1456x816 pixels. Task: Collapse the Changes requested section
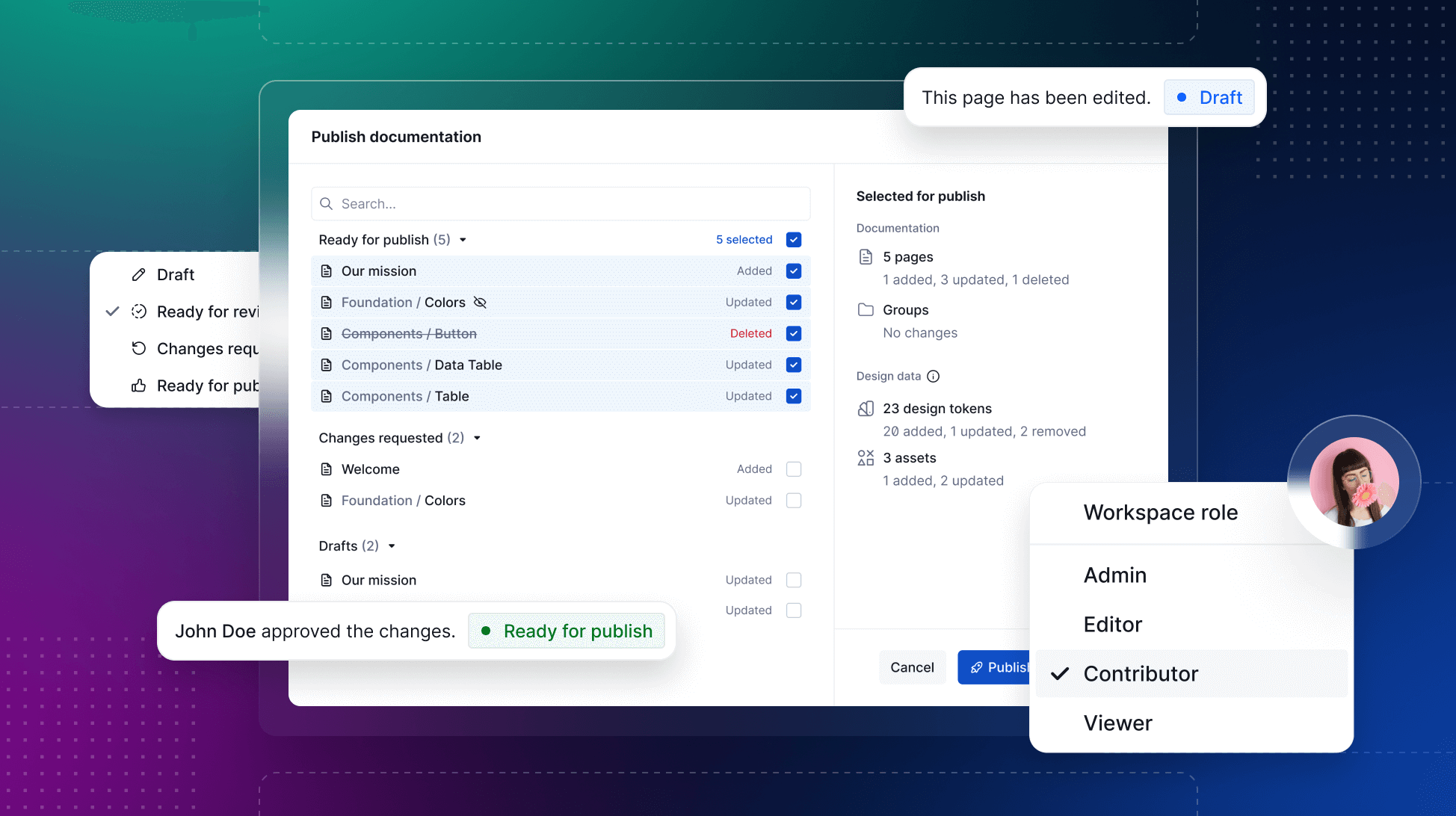point(478,438)
